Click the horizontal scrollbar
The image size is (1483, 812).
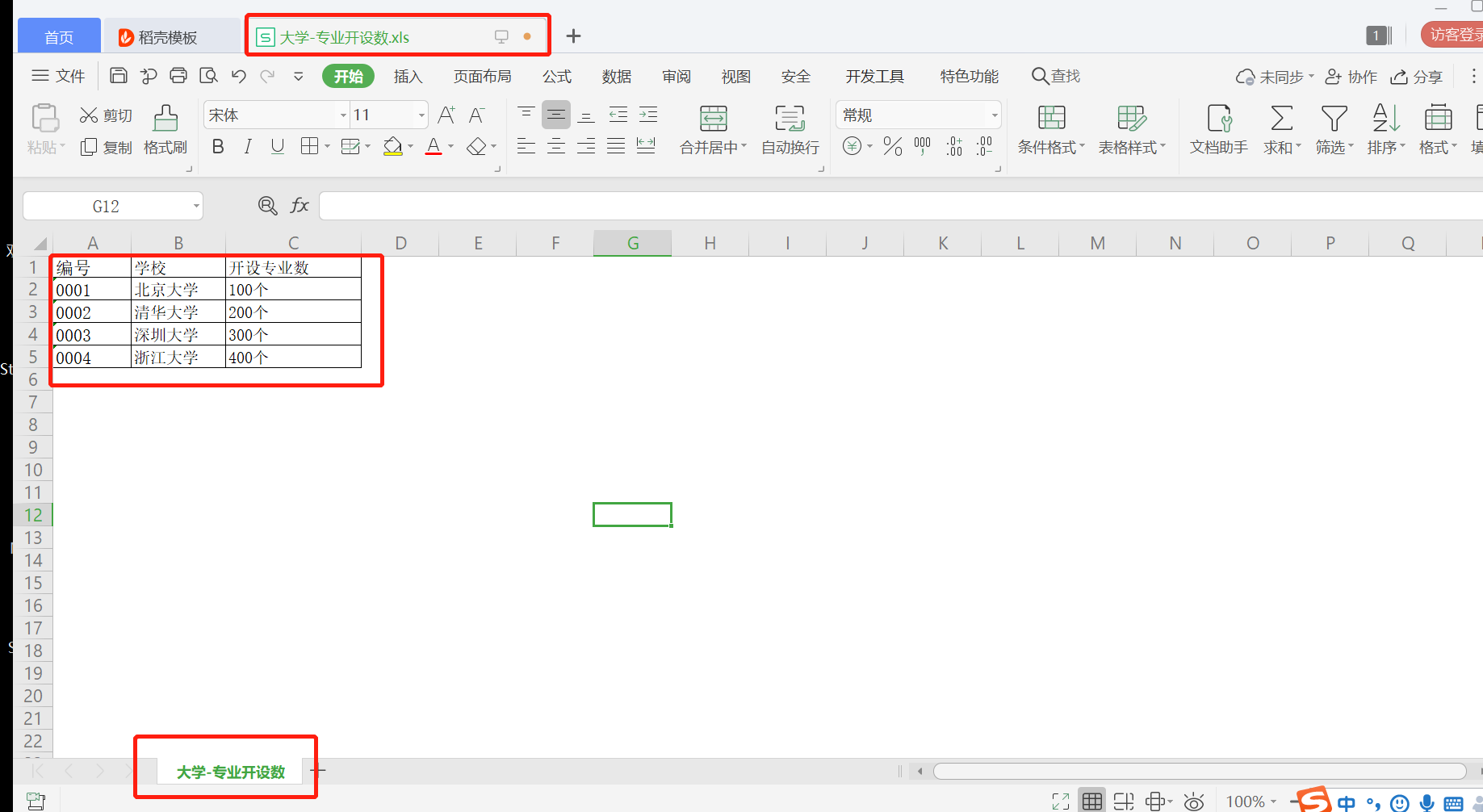pos(1199,771)
